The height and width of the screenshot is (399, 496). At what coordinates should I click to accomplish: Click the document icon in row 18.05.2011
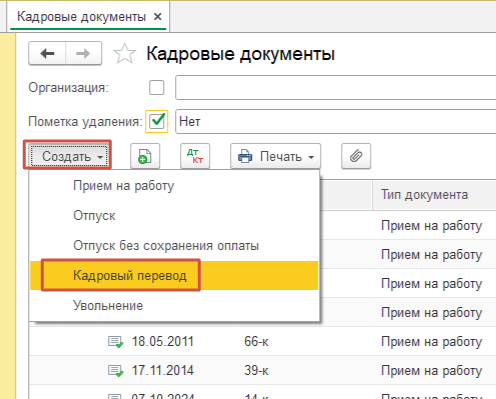tap(115, 342)
